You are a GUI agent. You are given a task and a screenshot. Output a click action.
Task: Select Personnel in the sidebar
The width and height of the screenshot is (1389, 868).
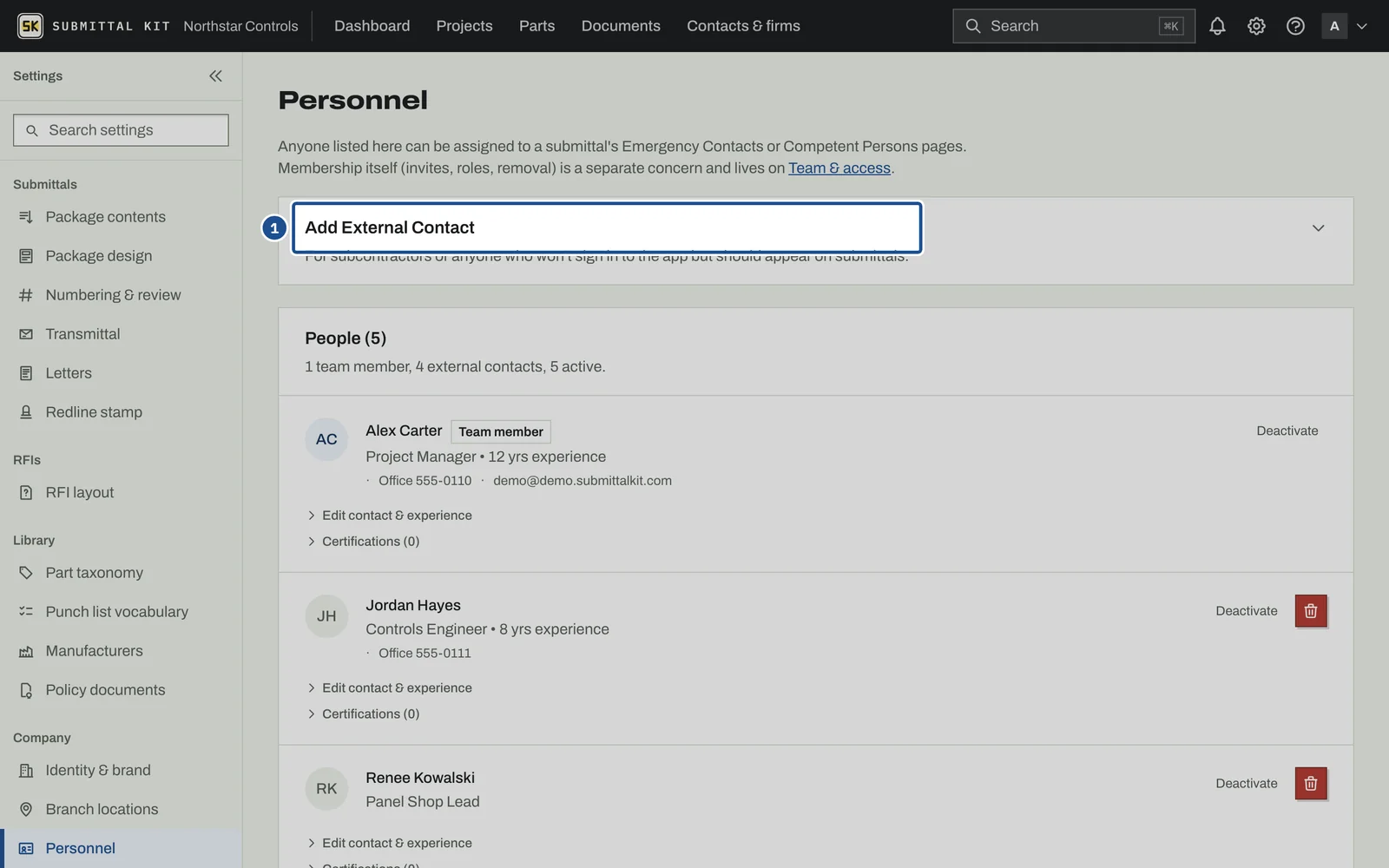tap(121, 848)
